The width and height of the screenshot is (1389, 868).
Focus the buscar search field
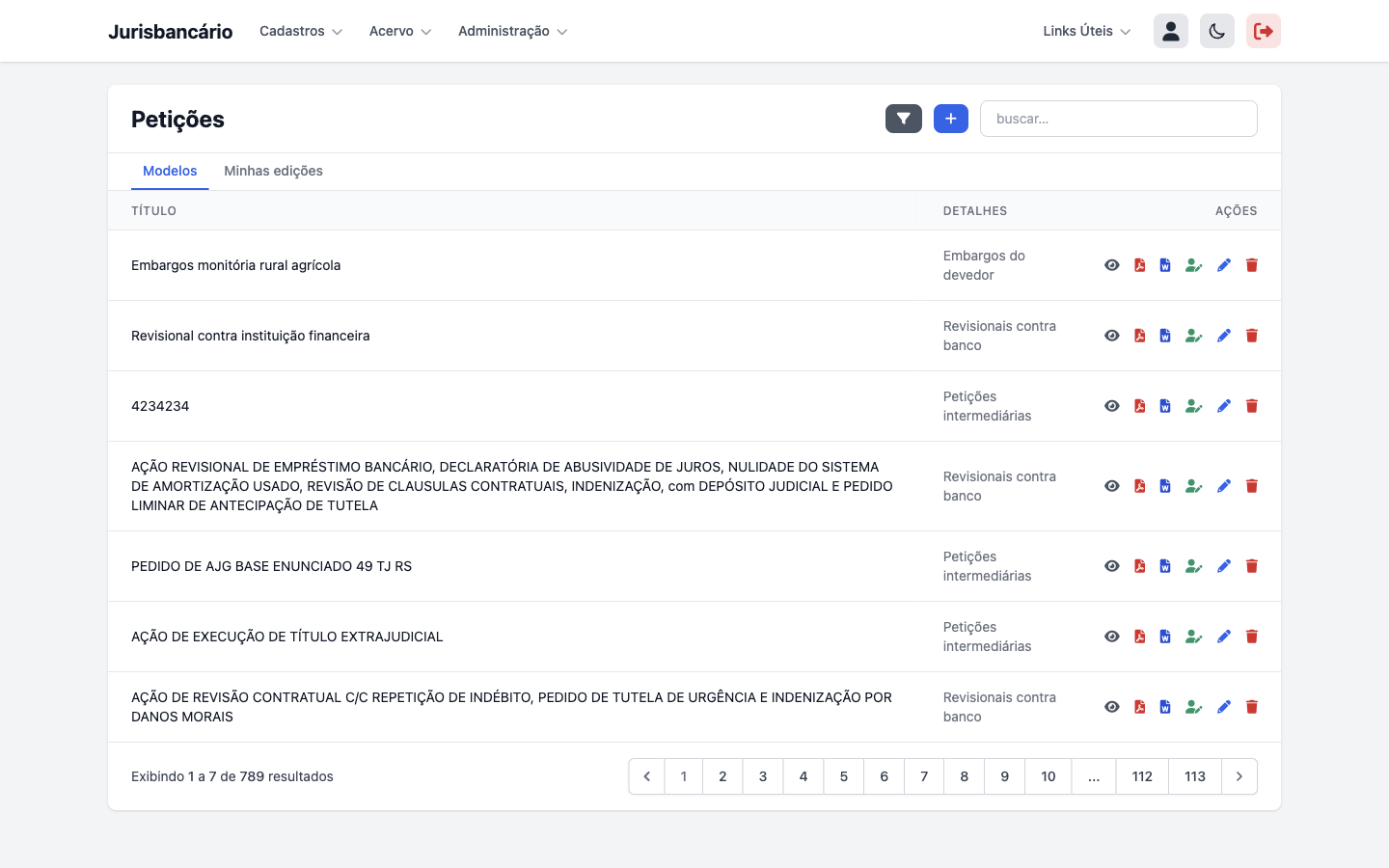pyautogui.click(x=1119, y=119)
